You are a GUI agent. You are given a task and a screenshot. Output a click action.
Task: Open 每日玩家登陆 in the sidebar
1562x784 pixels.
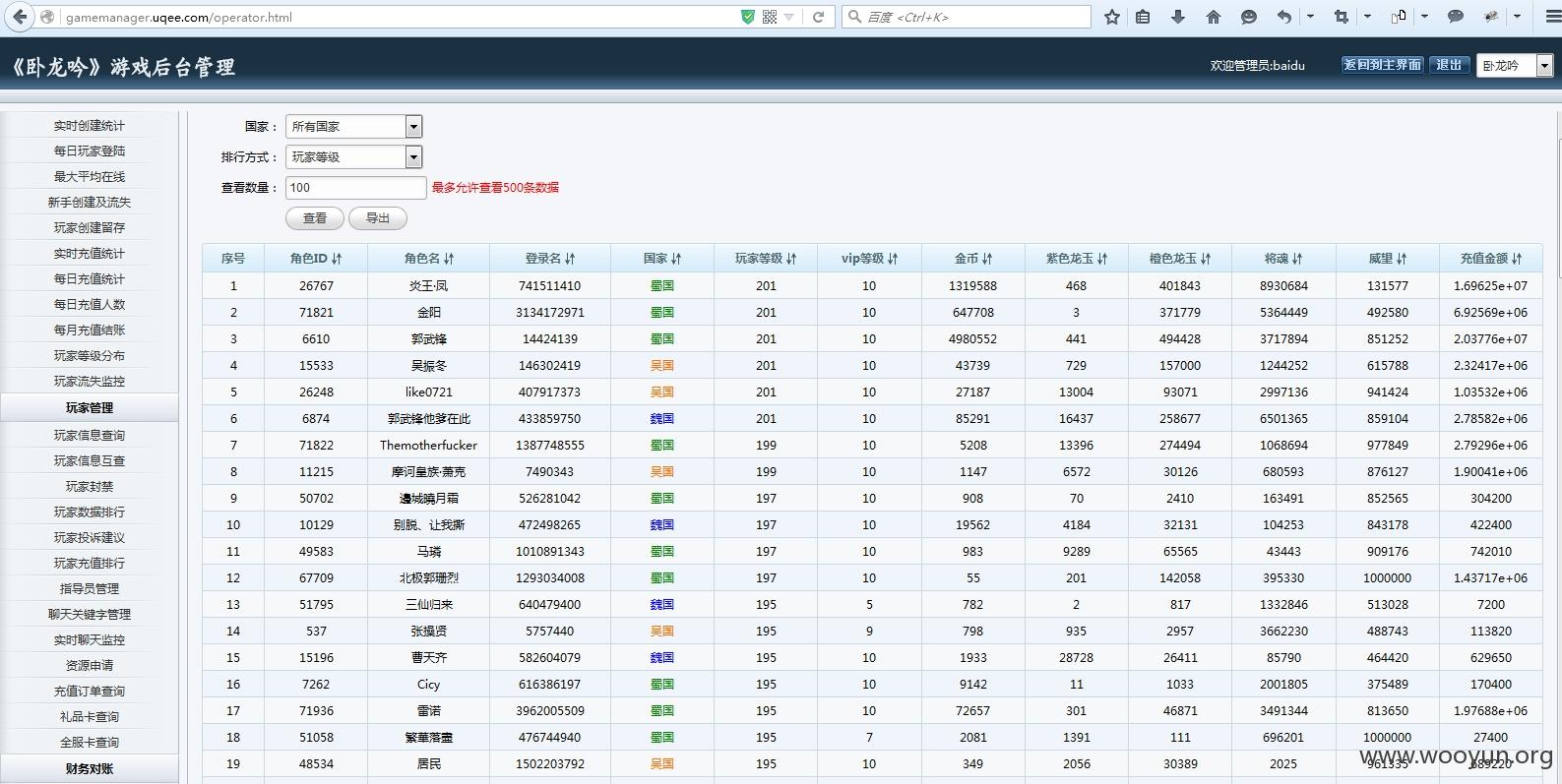point(90,151)
